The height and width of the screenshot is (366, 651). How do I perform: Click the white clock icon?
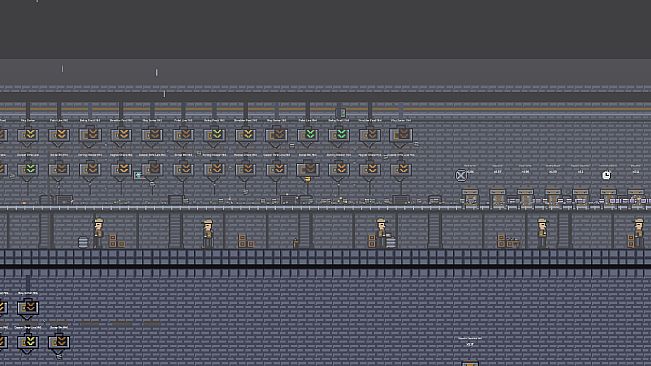tap(607, 176)
